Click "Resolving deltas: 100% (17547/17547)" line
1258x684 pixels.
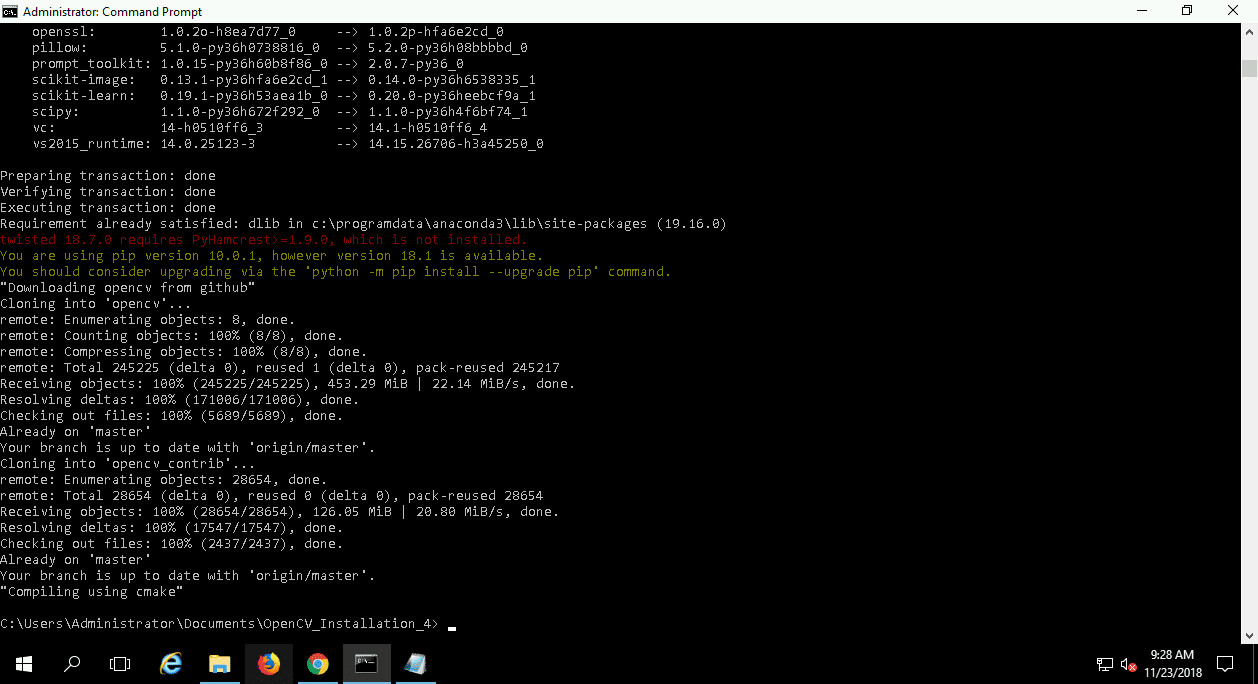(172, 528)
